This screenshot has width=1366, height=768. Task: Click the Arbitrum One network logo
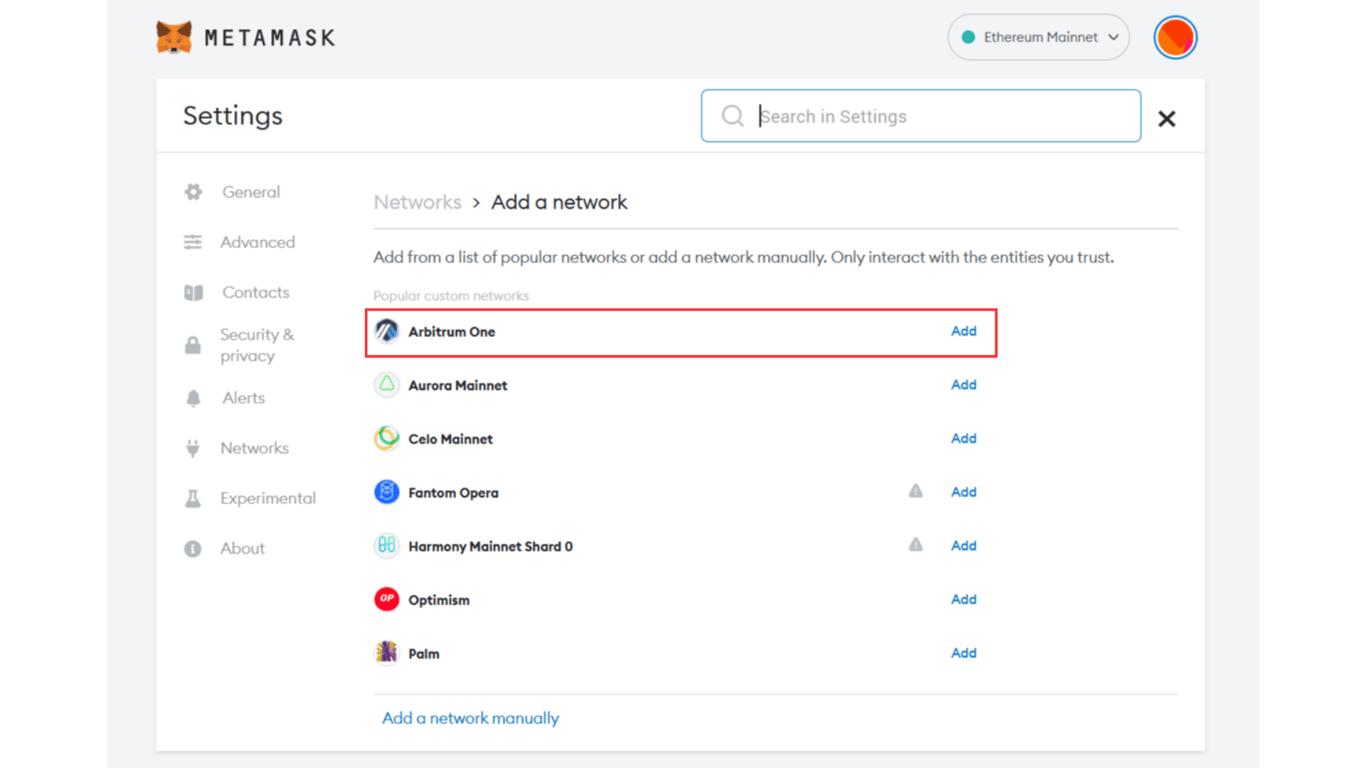[387, 331]
